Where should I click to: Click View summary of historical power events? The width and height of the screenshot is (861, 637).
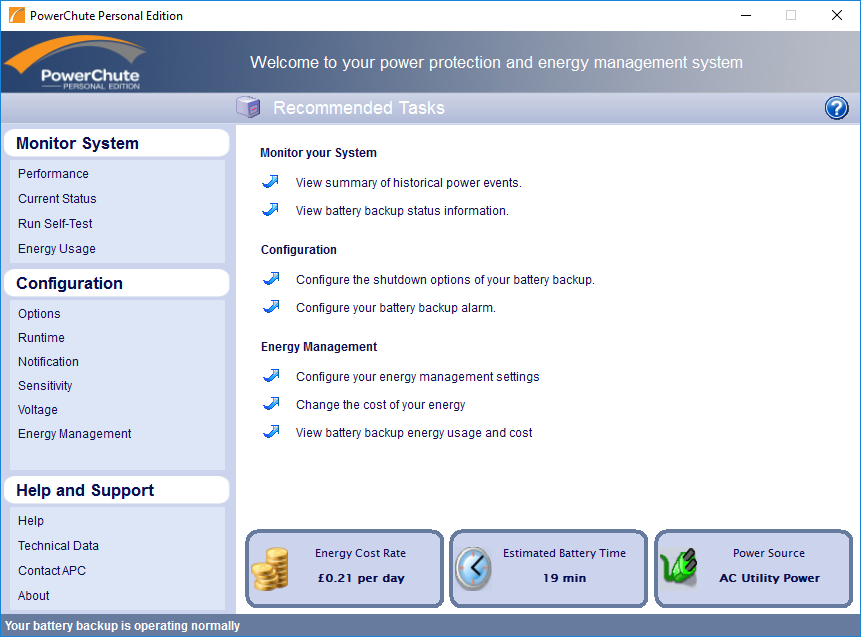pos(409,183)
